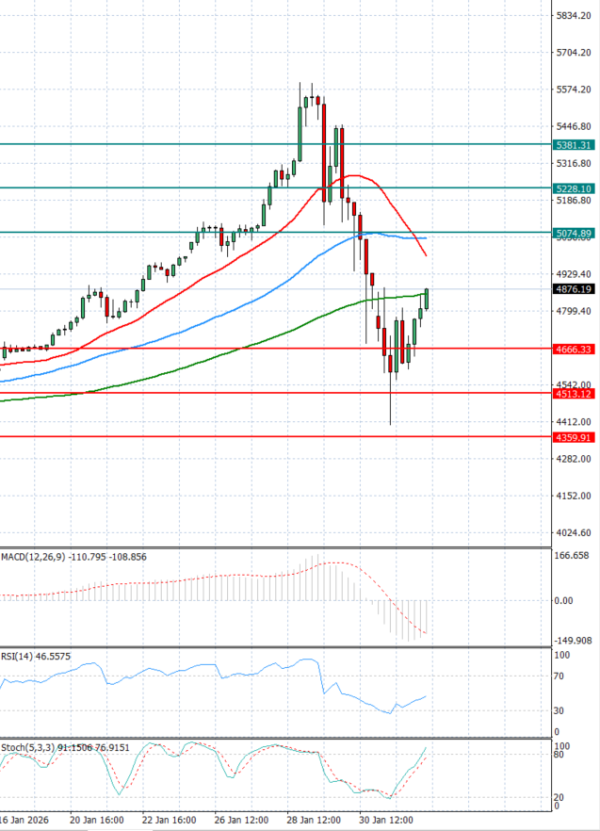Select the 4513.12 red price tag
The height and width of the screenshot is (831, 600).
(574, 394)
